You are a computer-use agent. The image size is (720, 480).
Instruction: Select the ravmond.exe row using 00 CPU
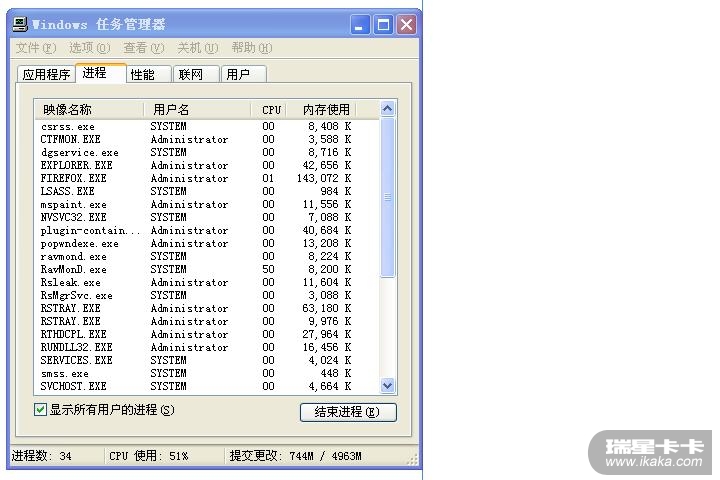click(207, 256)
